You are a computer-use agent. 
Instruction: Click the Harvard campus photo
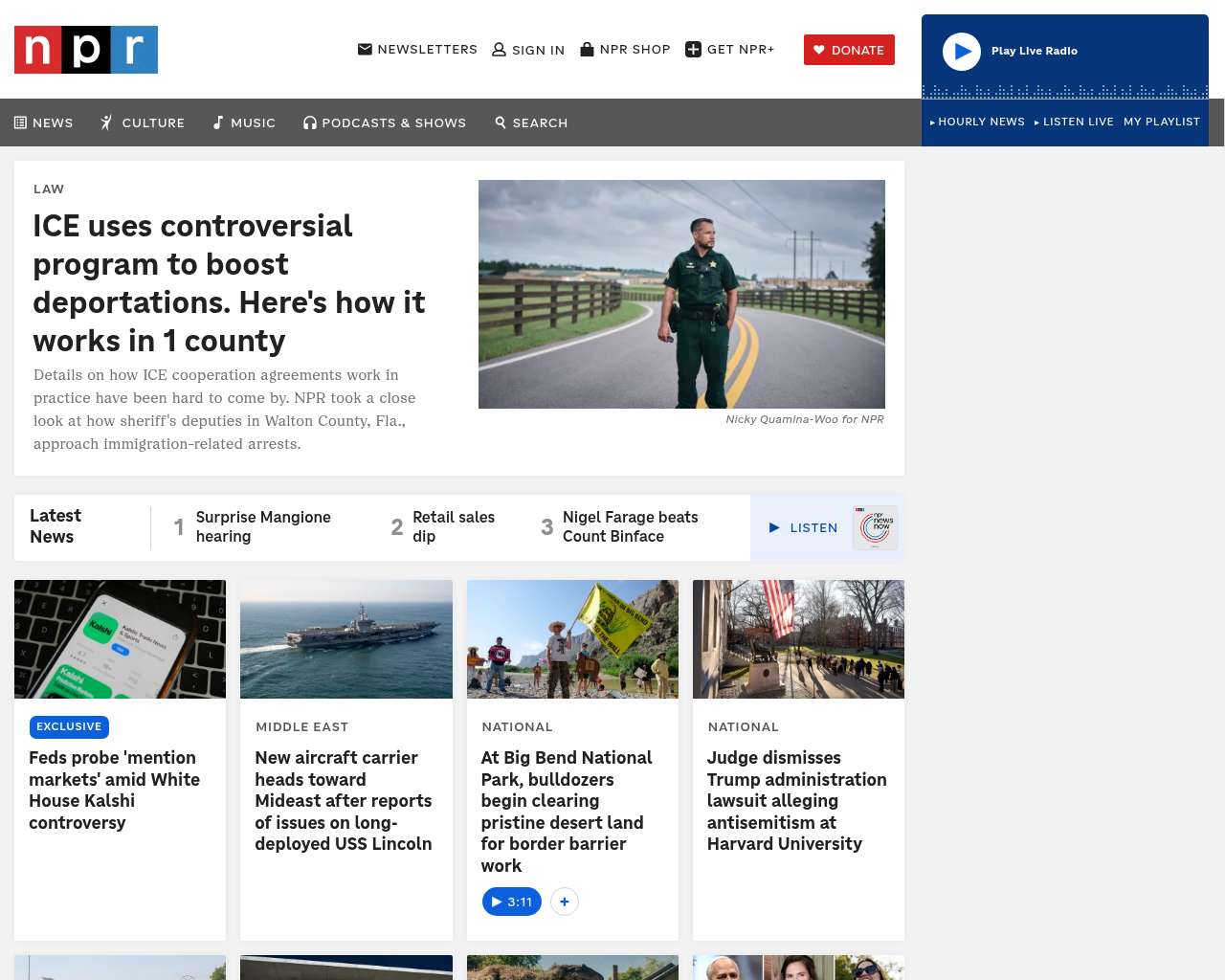tap(798, 639)
